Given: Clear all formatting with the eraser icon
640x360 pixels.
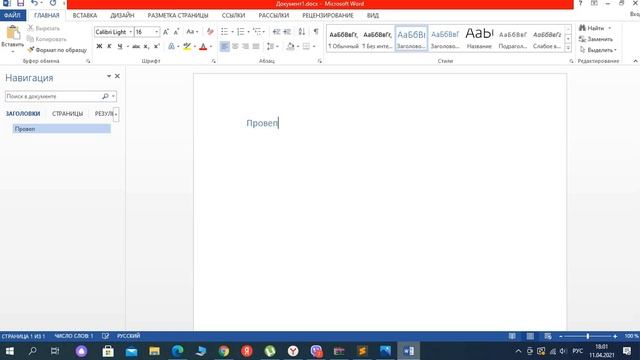Looking at the screenshot, I should tap(210, 32).
